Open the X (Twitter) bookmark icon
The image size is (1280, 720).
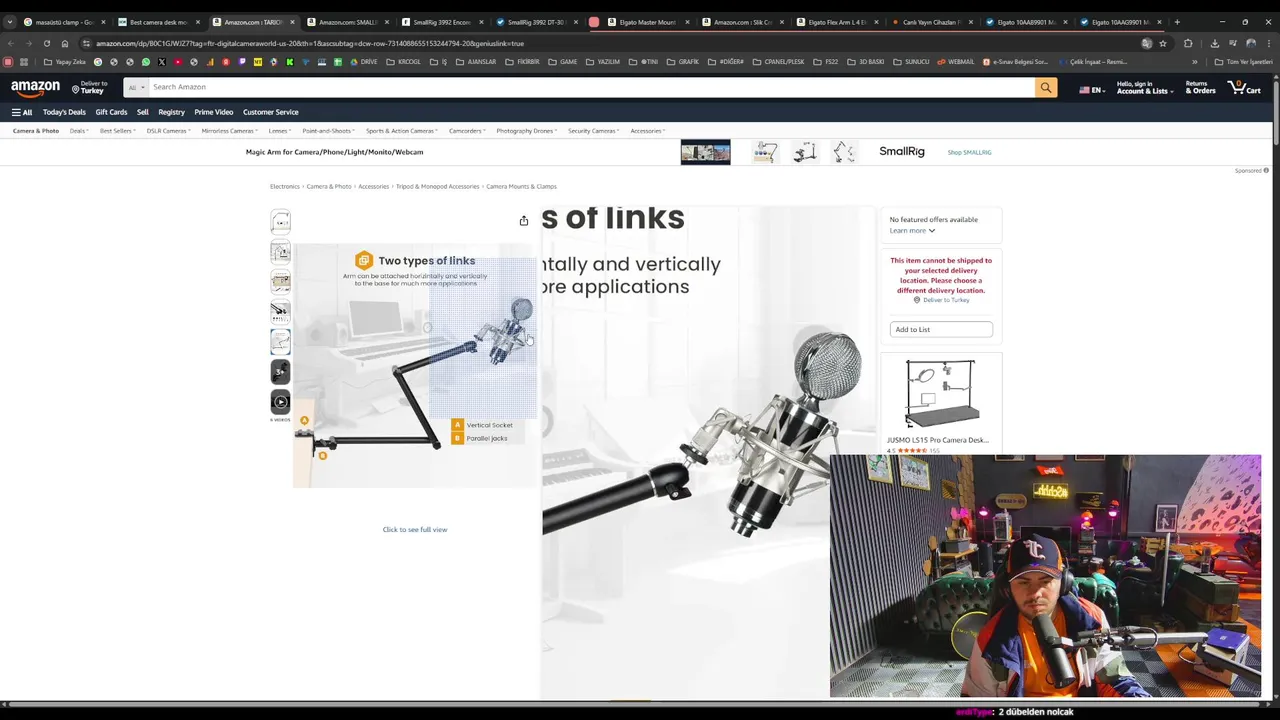point(162,62)
